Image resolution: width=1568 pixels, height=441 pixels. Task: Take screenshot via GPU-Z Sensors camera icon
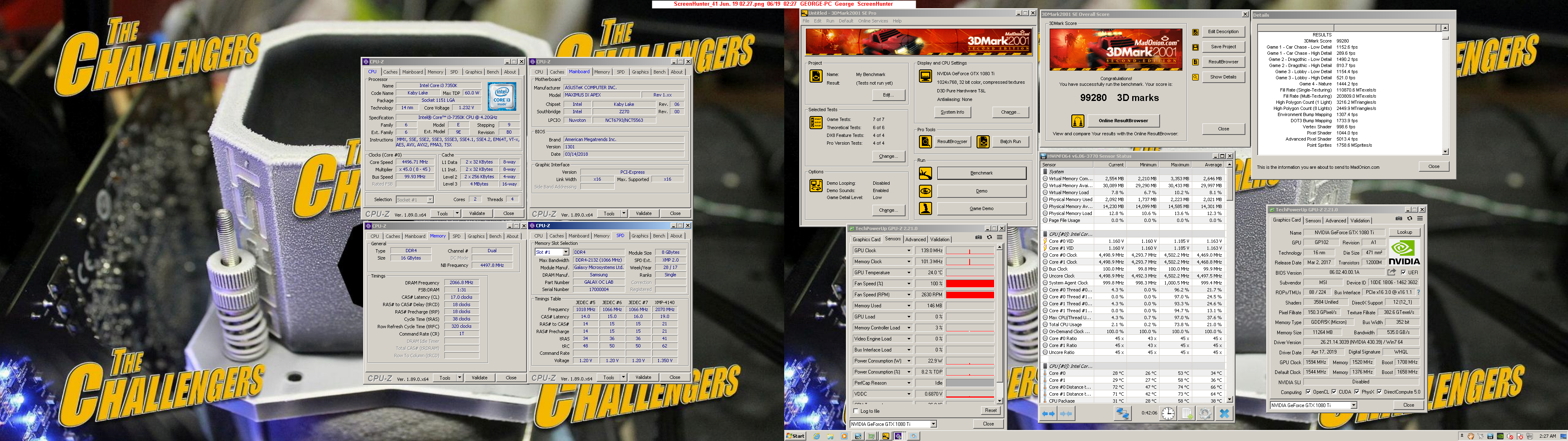pos(978,237)
